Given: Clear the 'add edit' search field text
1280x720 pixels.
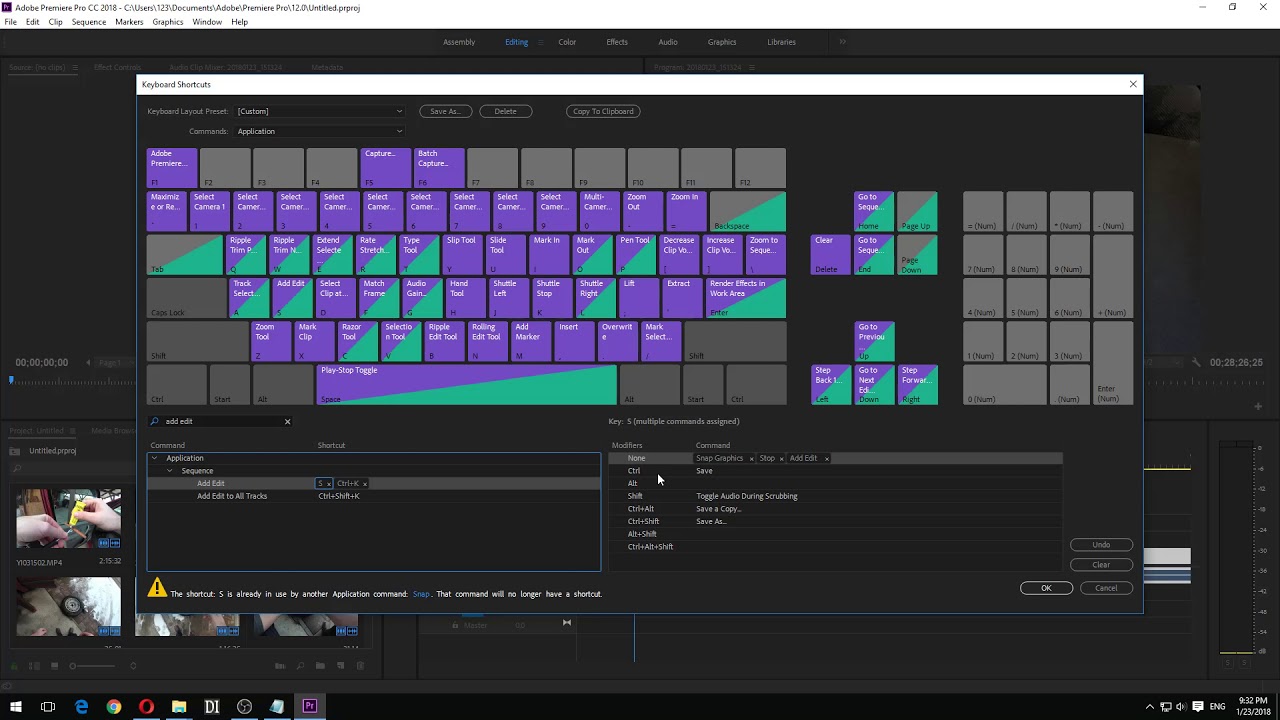Looking at the screenshot, I should click(x=287, y=421).
